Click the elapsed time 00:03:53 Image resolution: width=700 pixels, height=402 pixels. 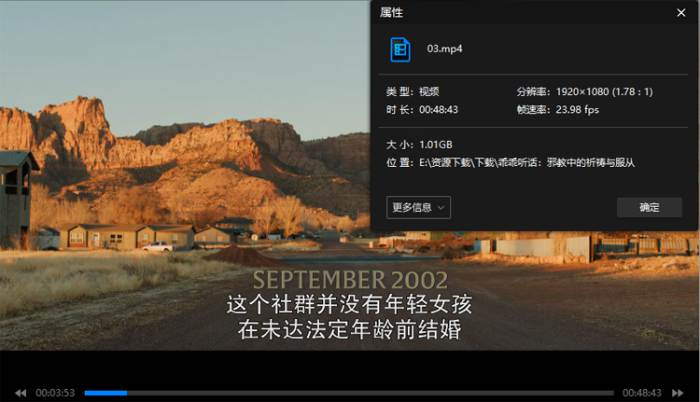click(x=55, y=393)
